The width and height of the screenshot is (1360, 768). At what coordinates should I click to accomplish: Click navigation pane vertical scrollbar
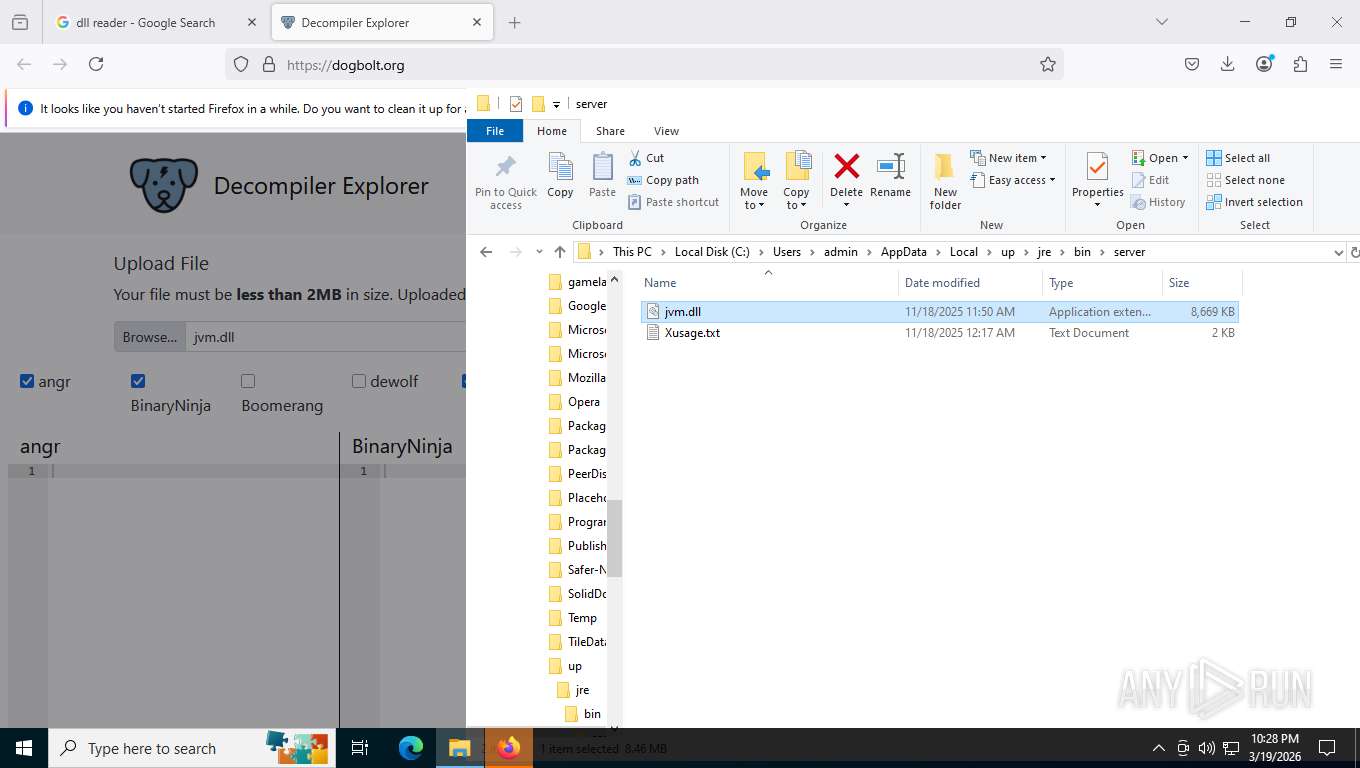pos(615,538)
